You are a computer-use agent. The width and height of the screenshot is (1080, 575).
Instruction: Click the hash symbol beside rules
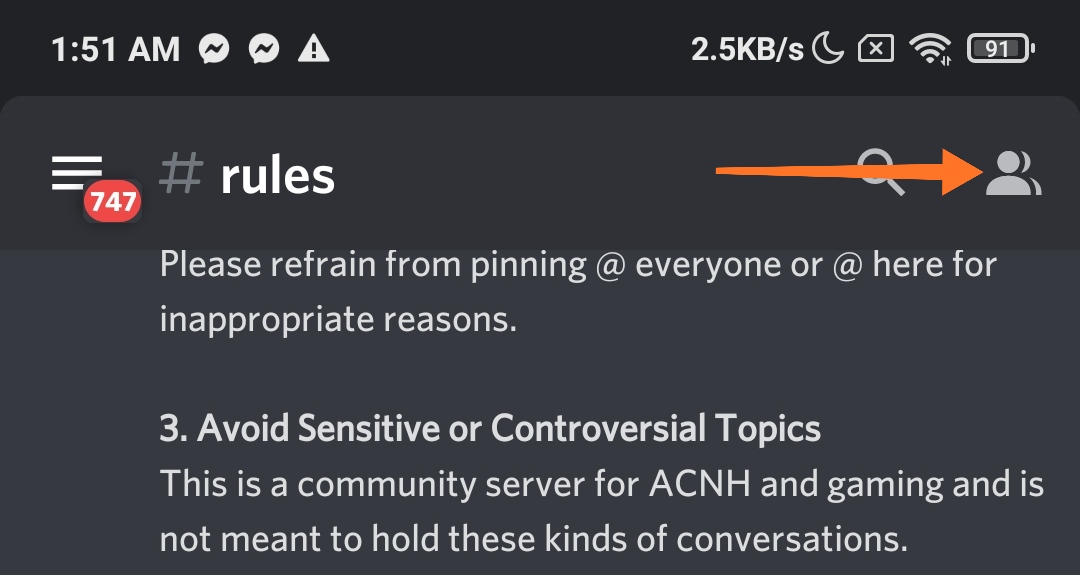click(180, 175)
